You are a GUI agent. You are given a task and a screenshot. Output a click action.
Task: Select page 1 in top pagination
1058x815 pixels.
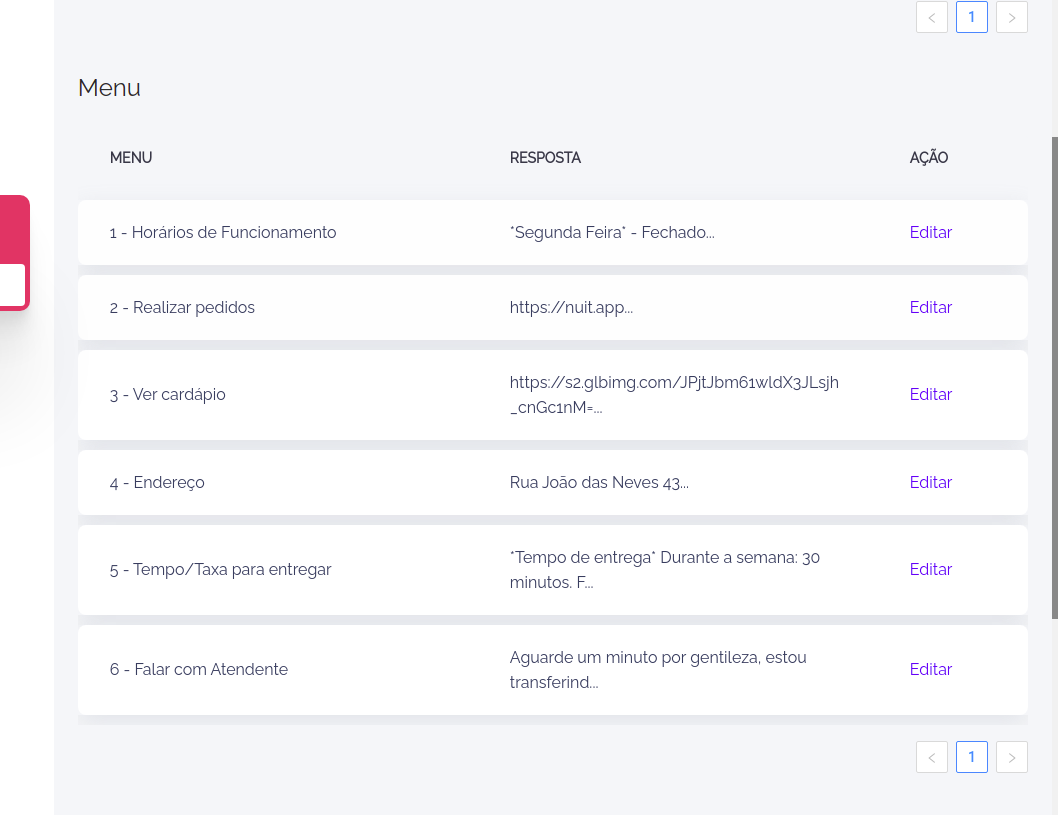click(x=971, y=17)
